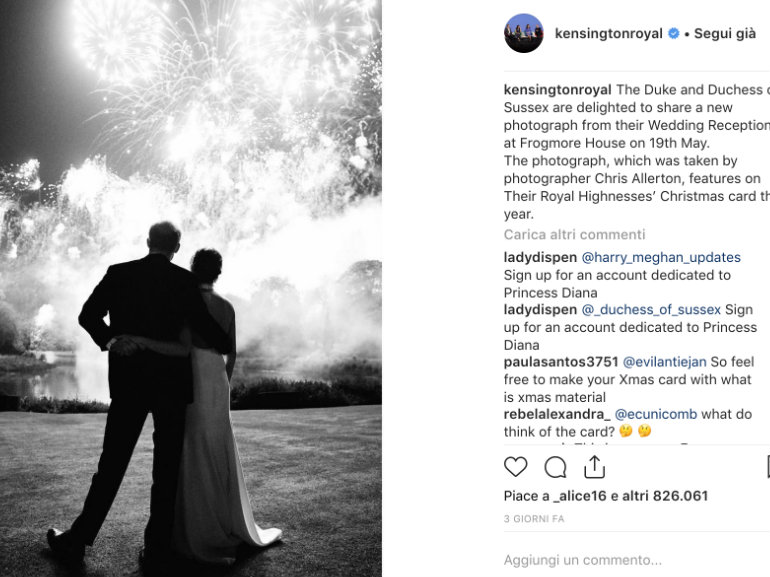Click the blue verified badge
Image resolution: width=770 pixels, height=577 pixels.
[x=674, y=33]
